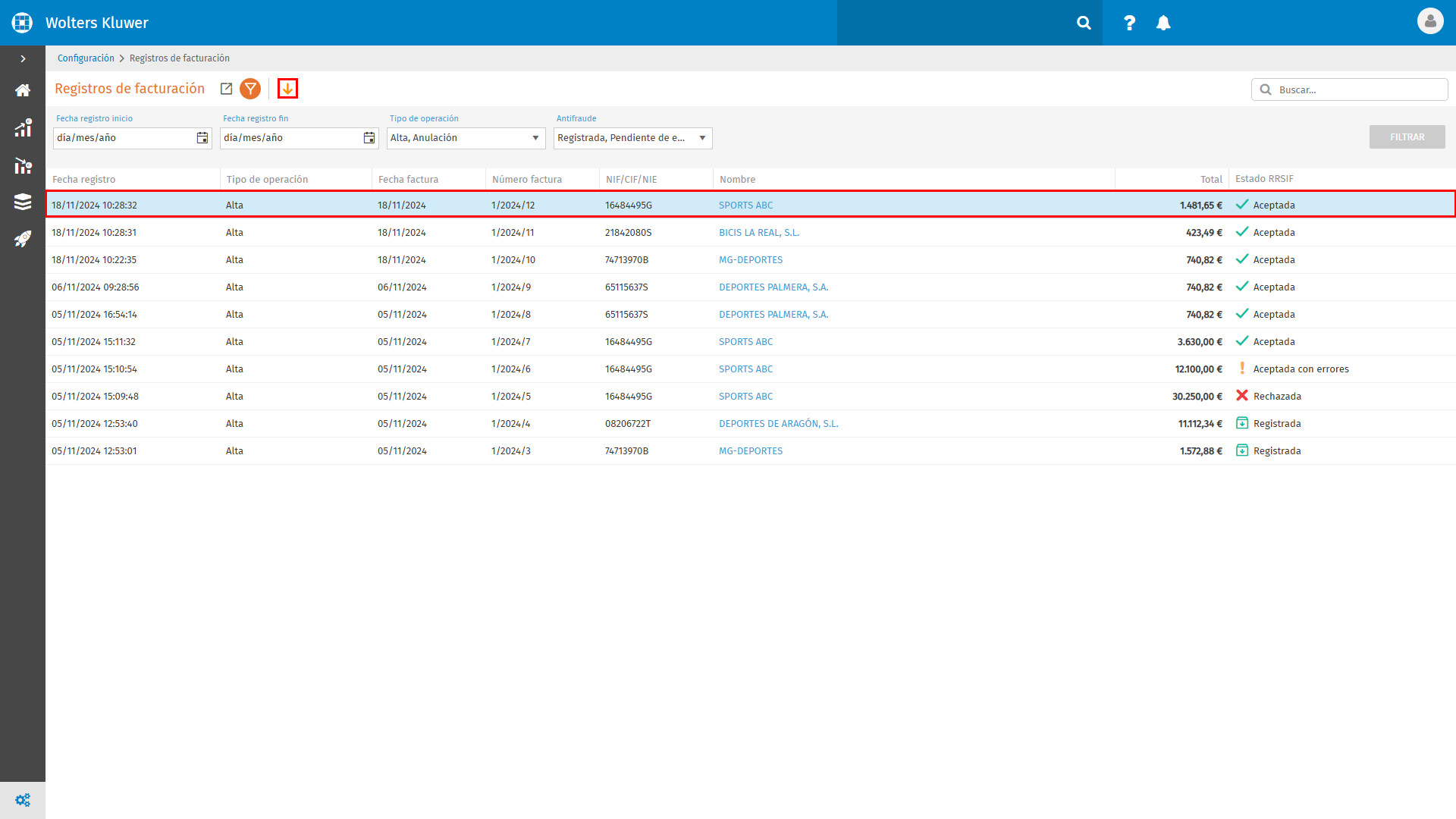
Task: Open configuration gears at sidebar bottom
Action: [x=23, y=800]
